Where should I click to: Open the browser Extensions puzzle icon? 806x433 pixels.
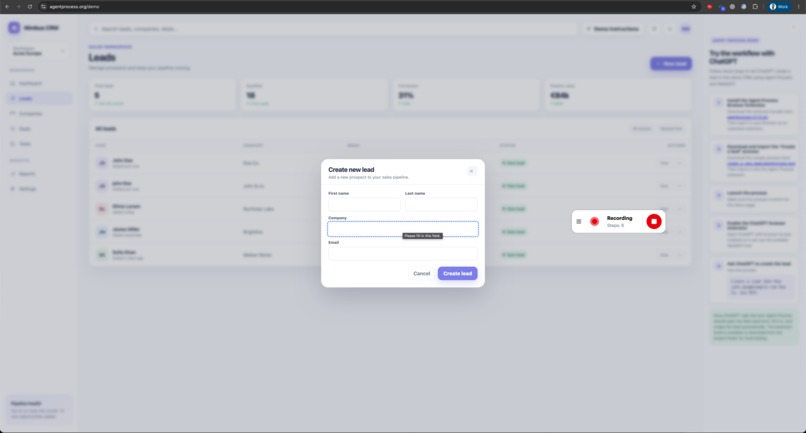pos(755,7)
